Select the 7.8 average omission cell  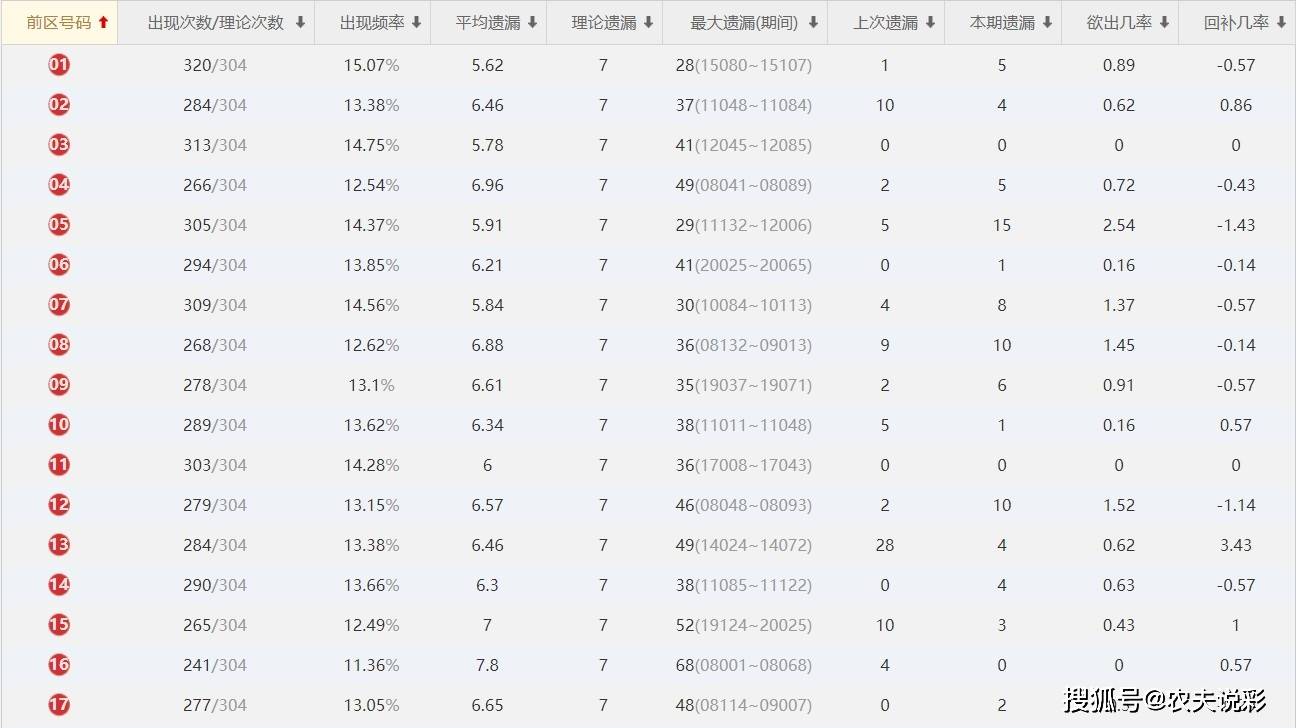coord(488,665)
